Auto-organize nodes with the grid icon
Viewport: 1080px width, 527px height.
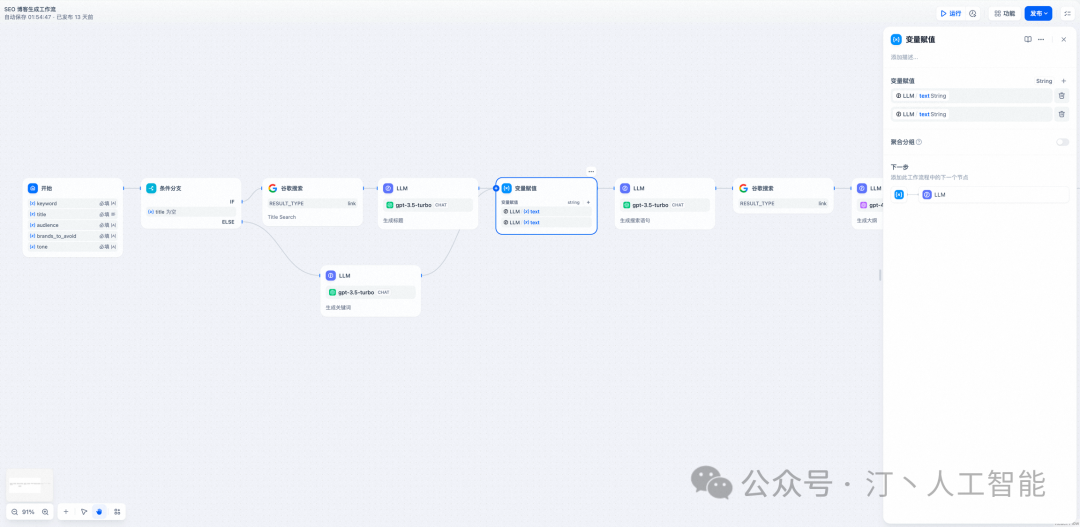point(117,511)
